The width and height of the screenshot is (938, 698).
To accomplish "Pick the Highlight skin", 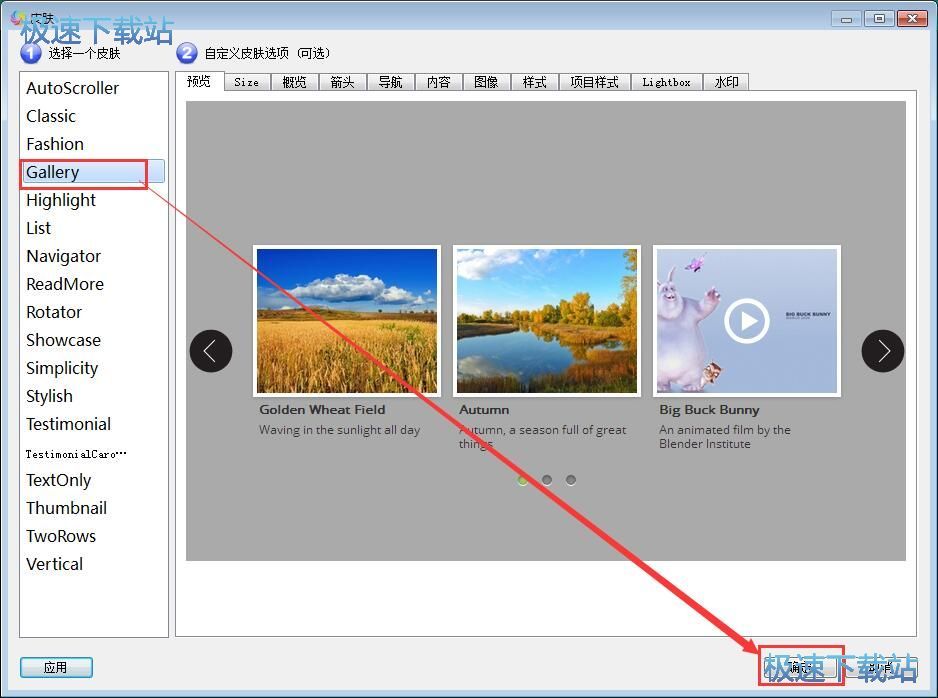I will pyautogui.click(x=93, y=200).
